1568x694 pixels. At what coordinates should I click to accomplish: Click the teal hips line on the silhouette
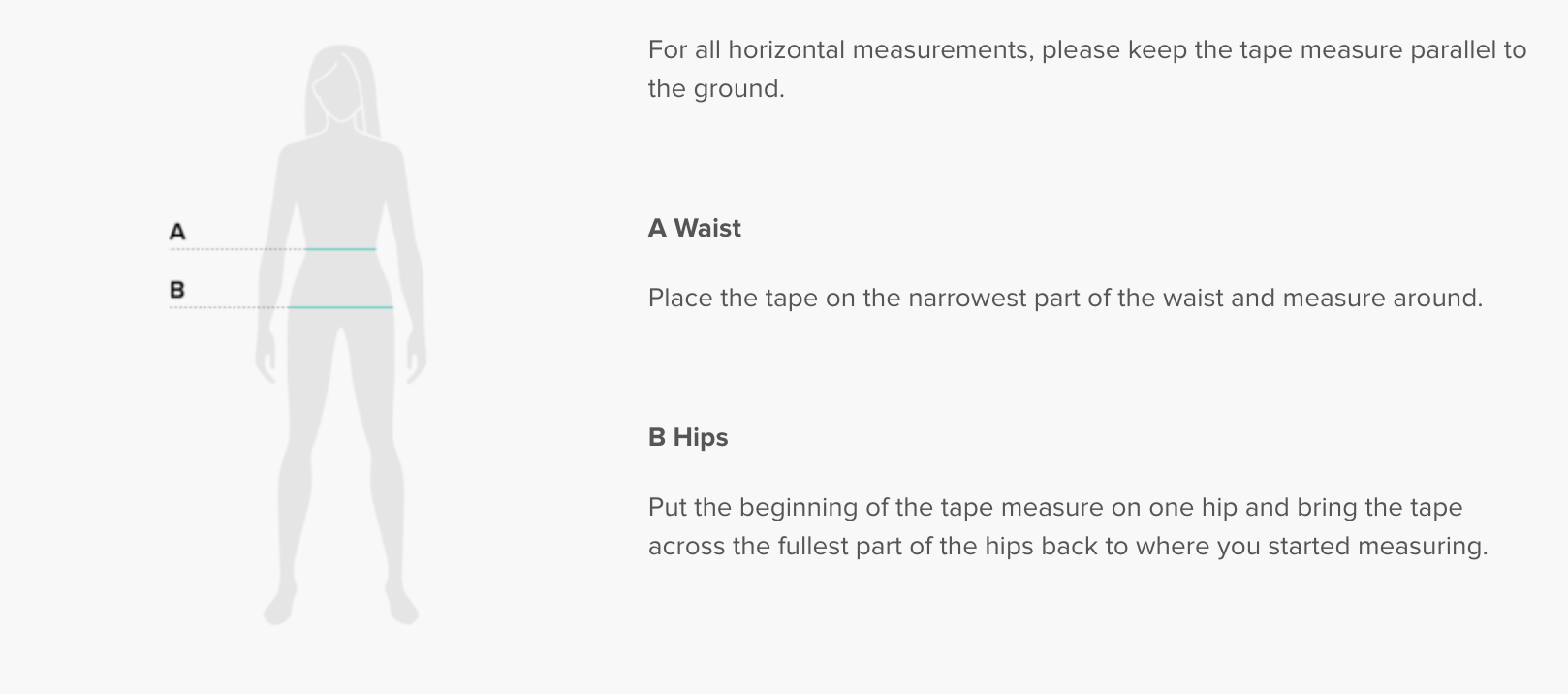tap(340, 307)
